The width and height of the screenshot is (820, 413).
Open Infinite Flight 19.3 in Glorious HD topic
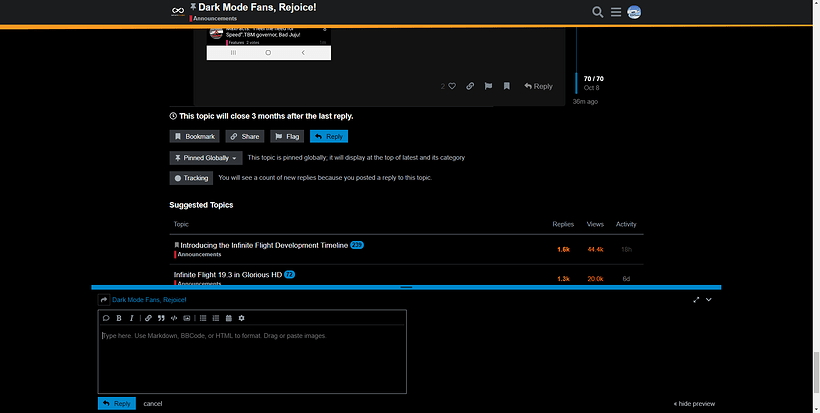coord(228,274)
